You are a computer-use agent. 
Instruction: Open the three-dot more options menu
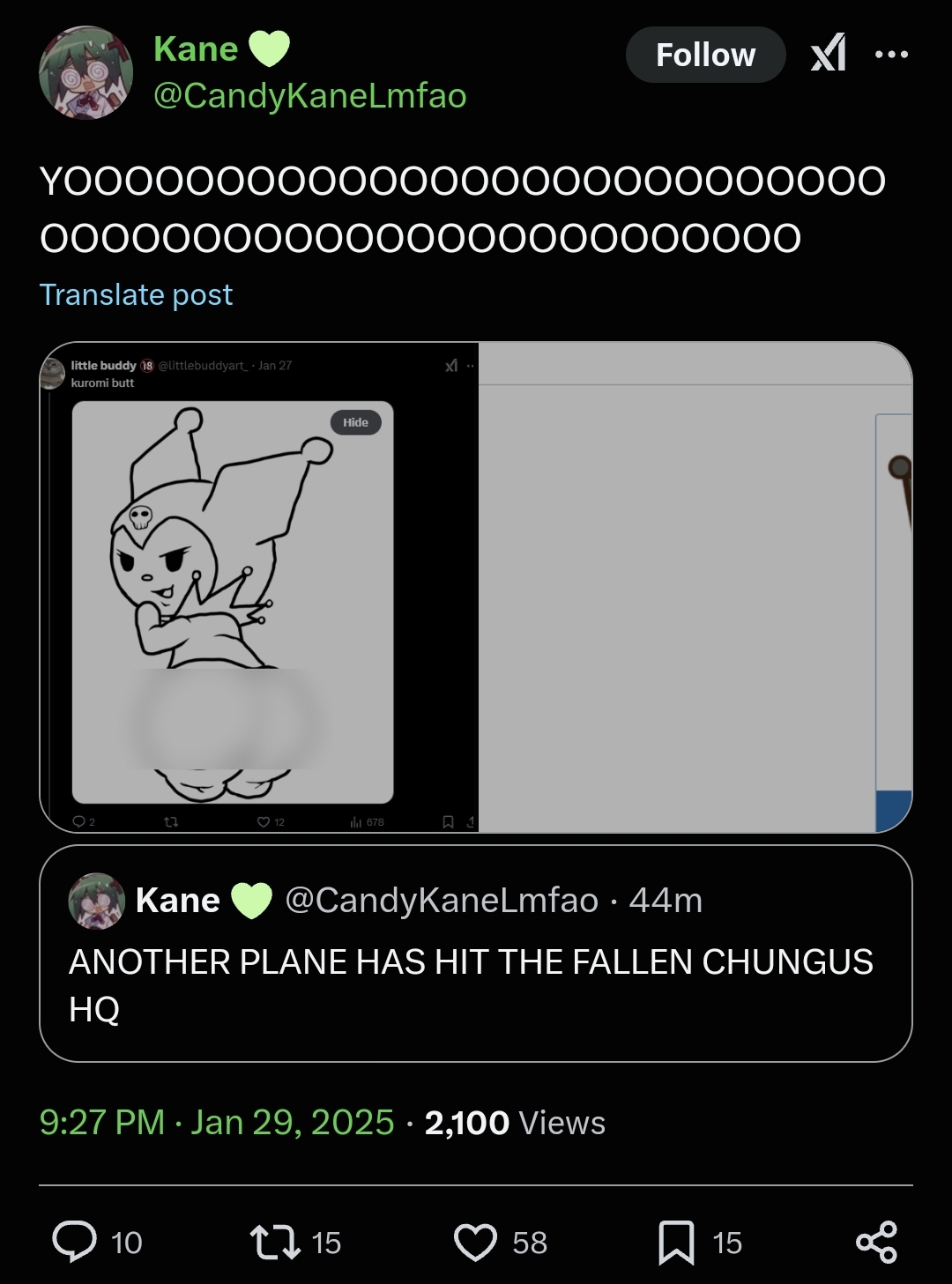[x=891, y=55]
